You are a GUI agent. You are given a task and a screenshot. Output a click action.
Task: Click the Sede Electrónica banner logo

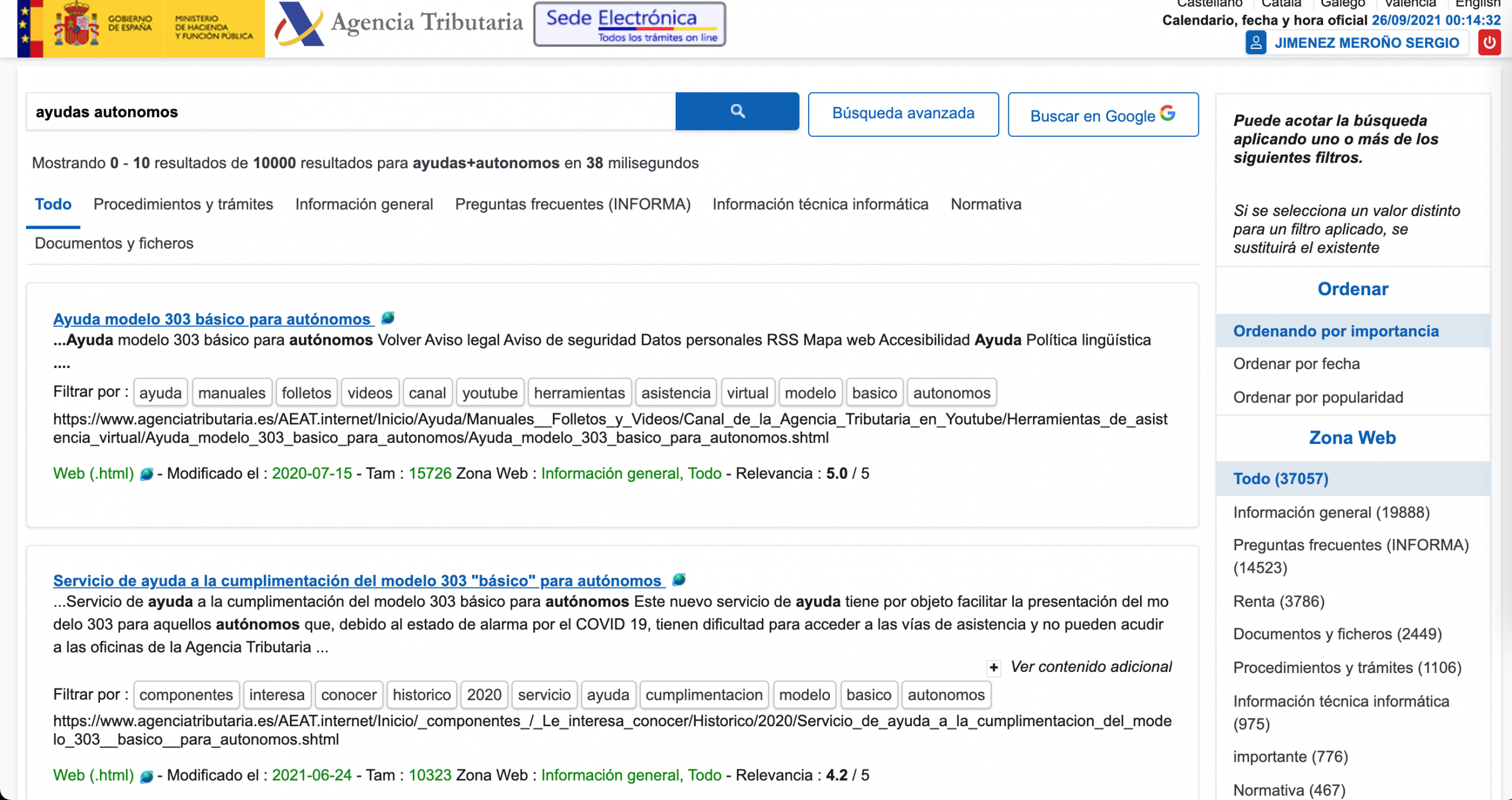click(630, 25)
